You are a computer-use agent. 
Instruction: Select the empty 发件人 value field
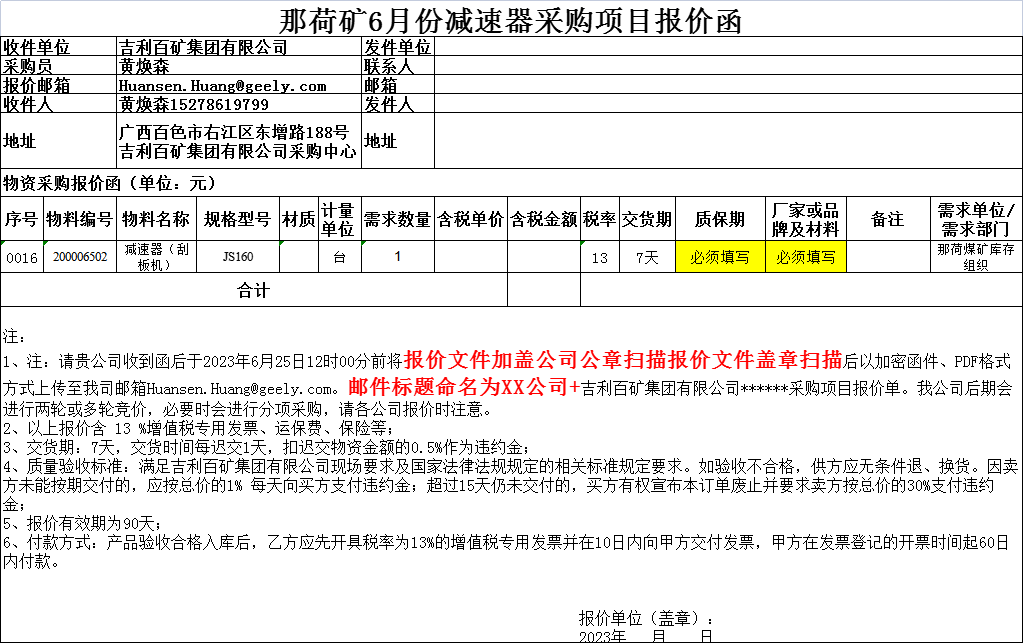[728, 104]
